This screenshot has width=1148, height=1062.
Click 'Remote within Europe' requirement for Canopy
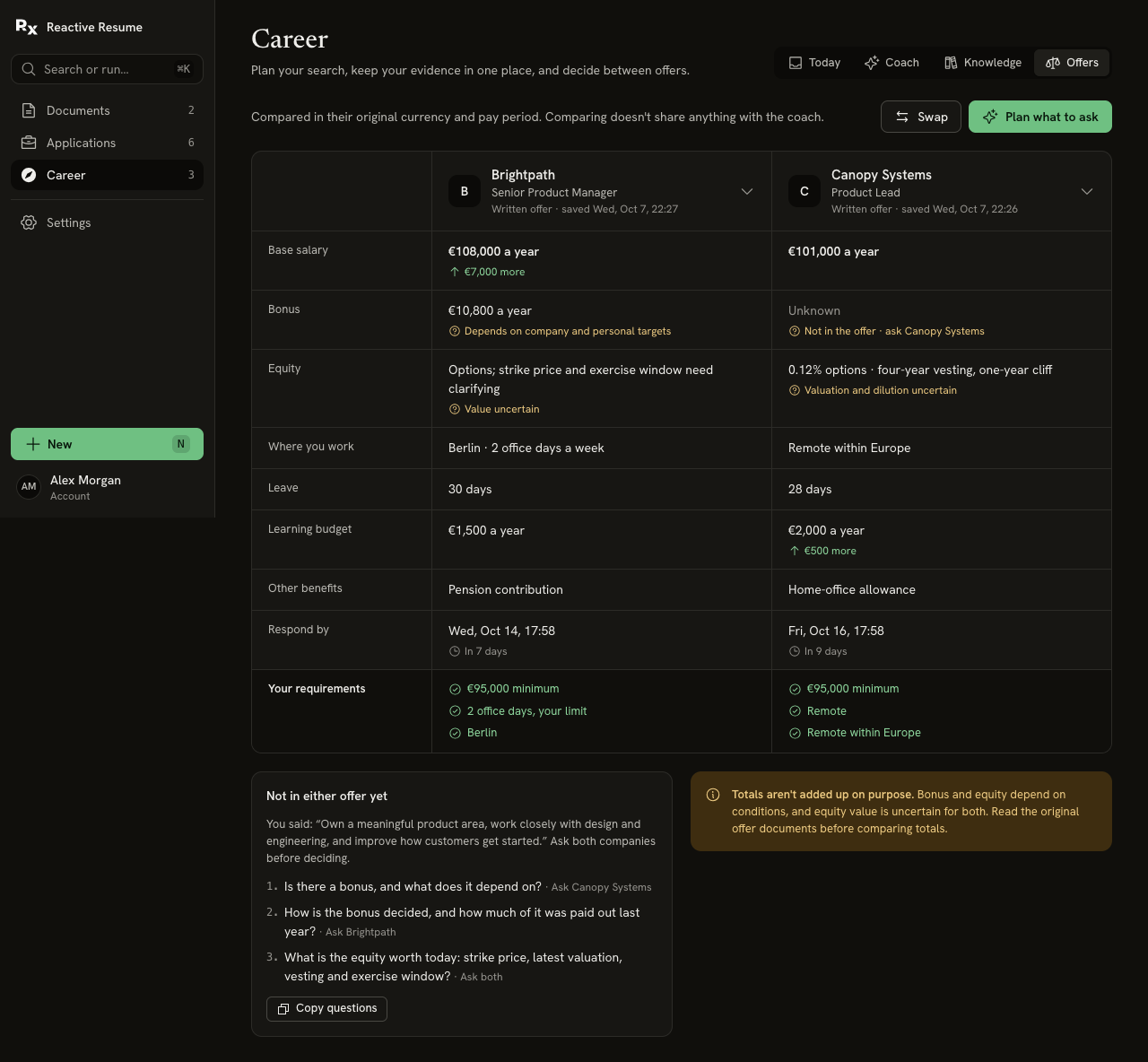[864, 733]
